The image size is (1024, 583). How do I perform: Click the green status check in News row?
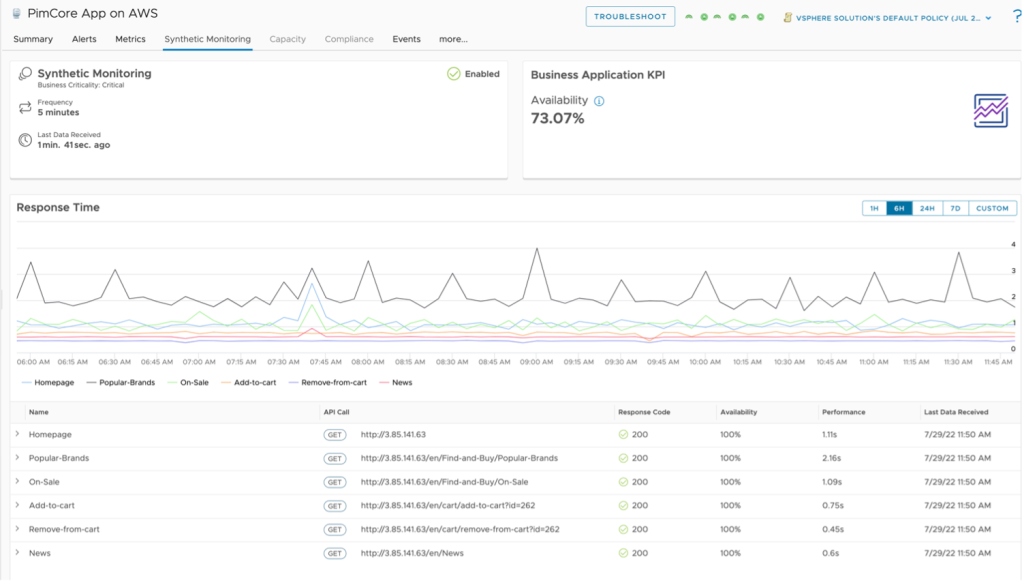623,554
